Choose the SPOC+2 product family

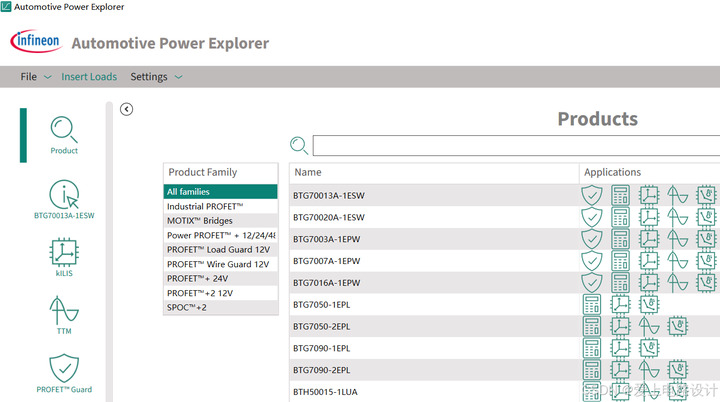(220, 308)
